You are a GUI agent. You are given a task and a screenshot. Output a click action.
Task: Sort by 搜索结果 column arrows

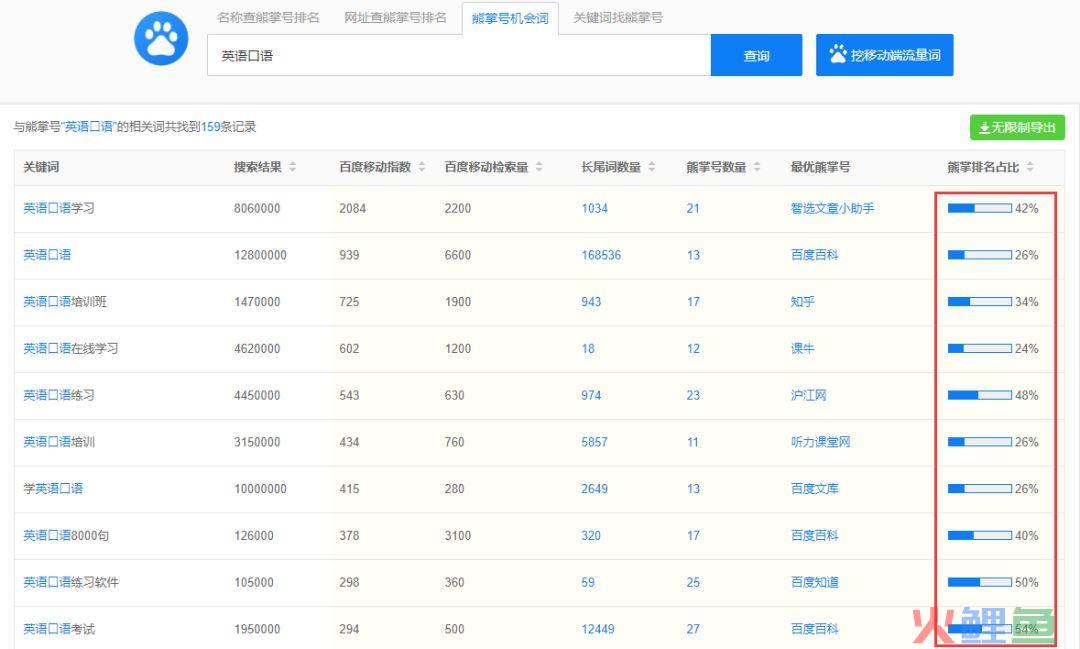(293, 167)
